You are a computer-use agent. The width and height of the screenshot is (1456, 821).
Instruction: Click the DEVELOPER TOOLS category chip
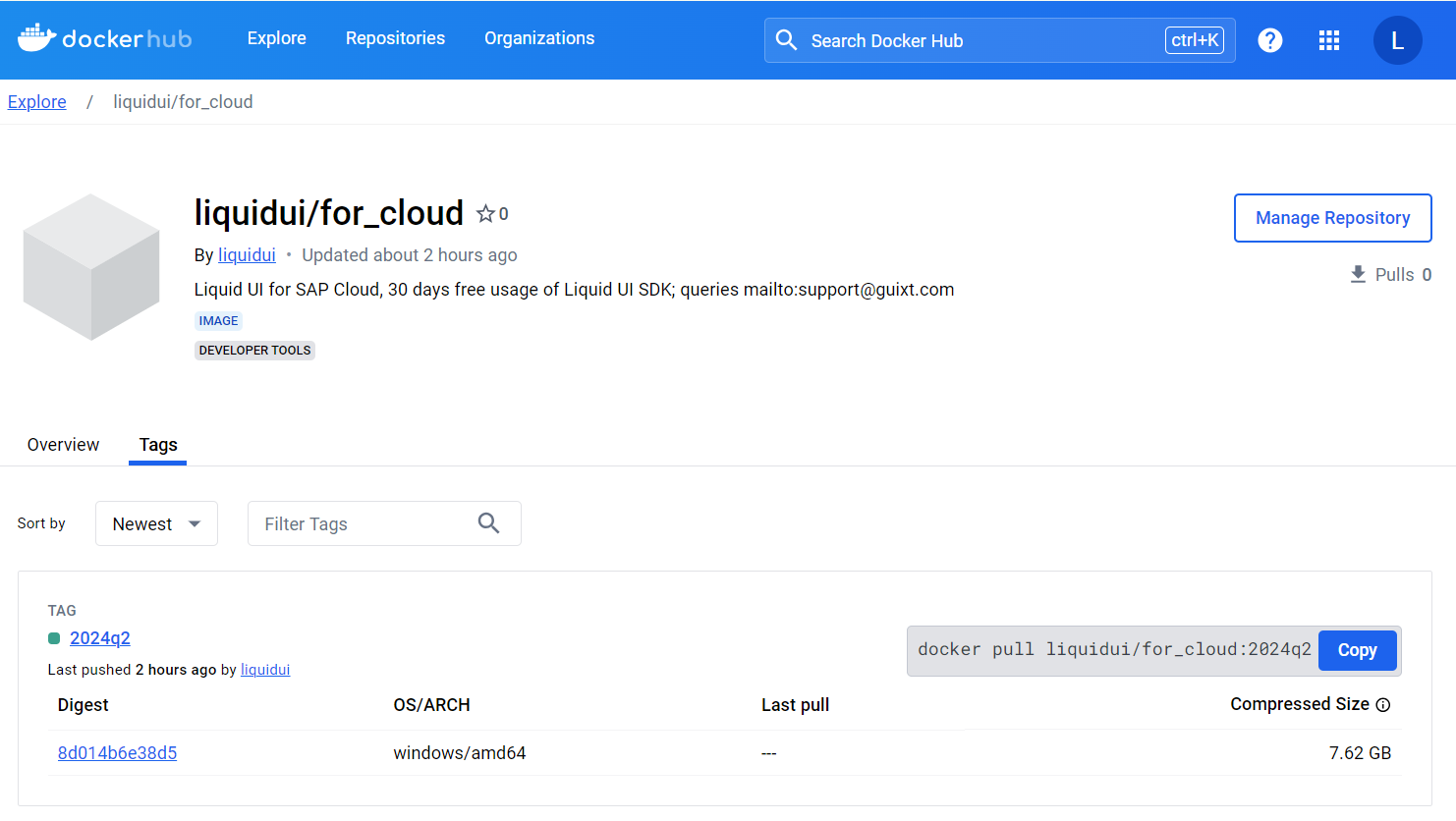tap(254, 351)
